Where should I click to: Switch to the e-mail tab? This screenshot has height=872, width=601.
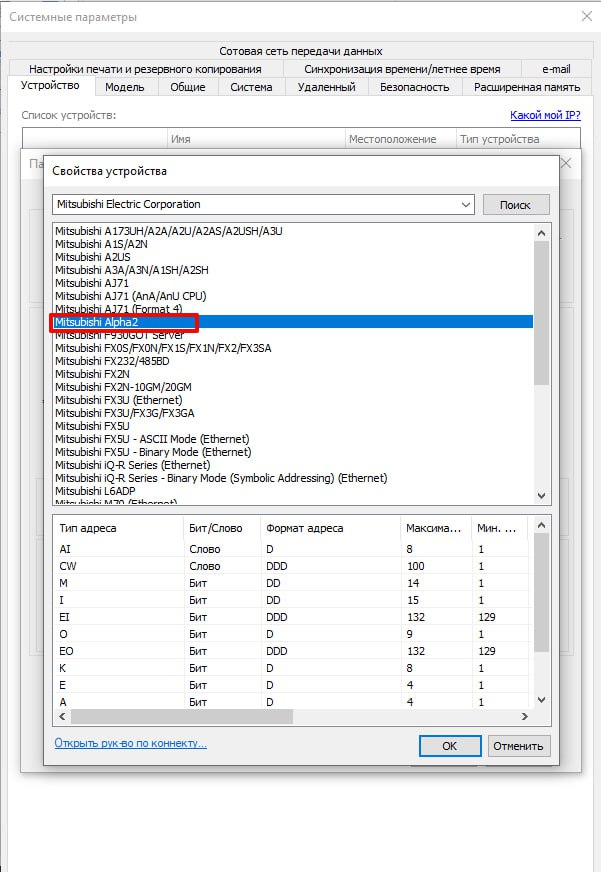[556, 69]
